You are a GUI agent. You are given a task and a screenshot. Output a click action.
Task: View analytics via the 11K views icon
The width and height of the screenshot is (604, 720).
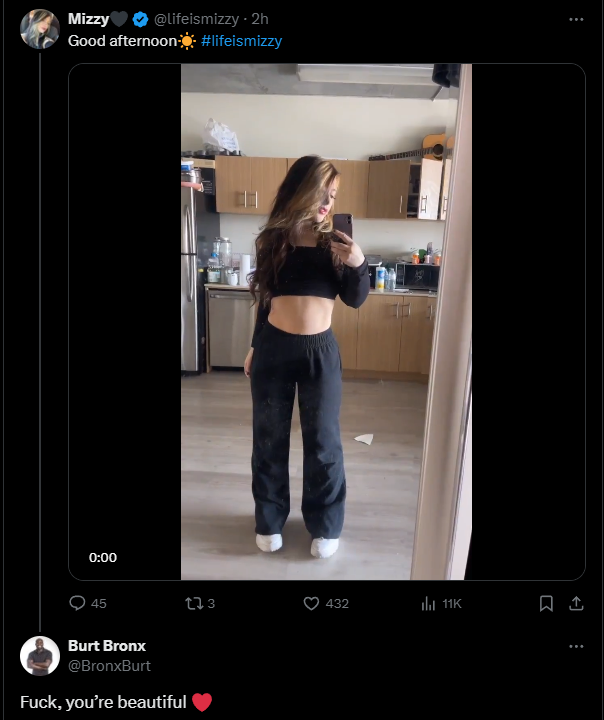coord(428,603)
